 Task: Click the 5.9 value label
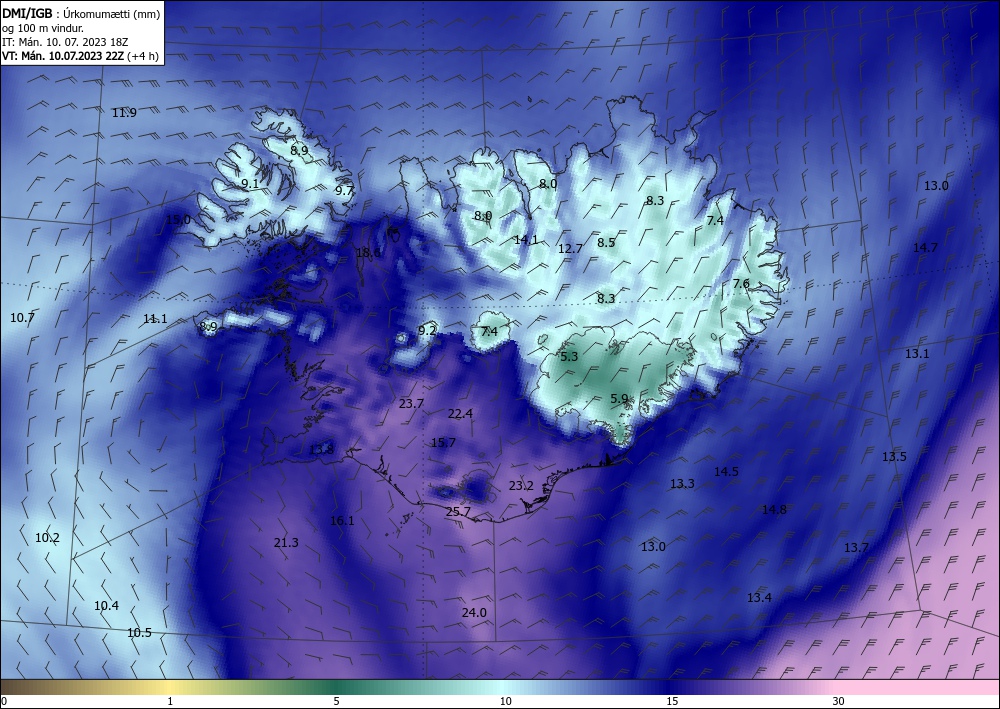(x=619, y=399)
